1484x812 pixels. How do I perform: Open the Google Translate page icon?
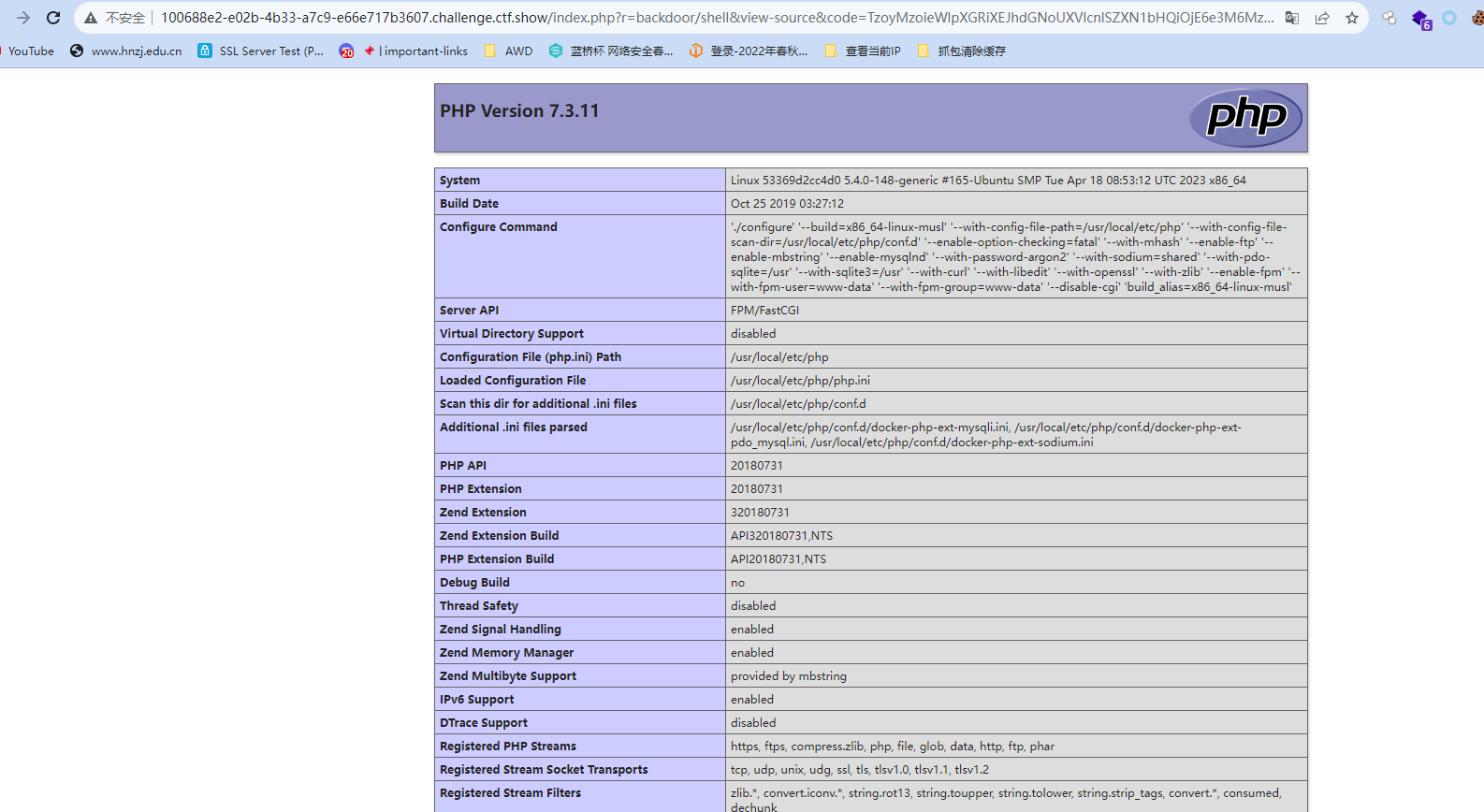(1292, 18)
